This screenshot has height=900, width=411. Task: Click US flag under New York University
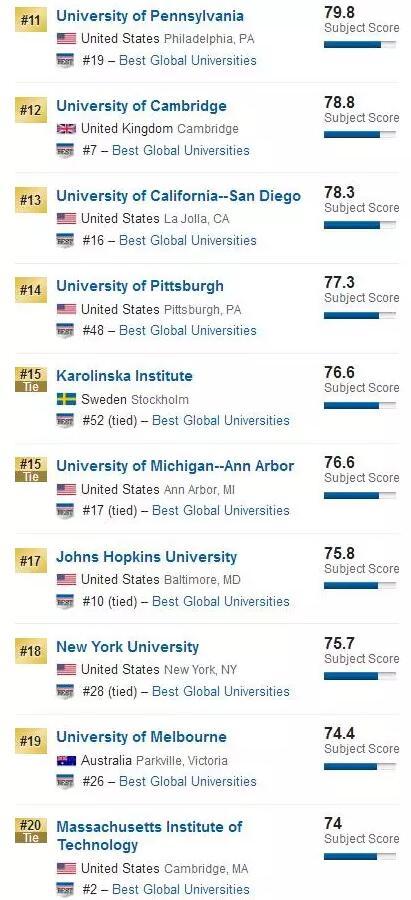(67, 669)
